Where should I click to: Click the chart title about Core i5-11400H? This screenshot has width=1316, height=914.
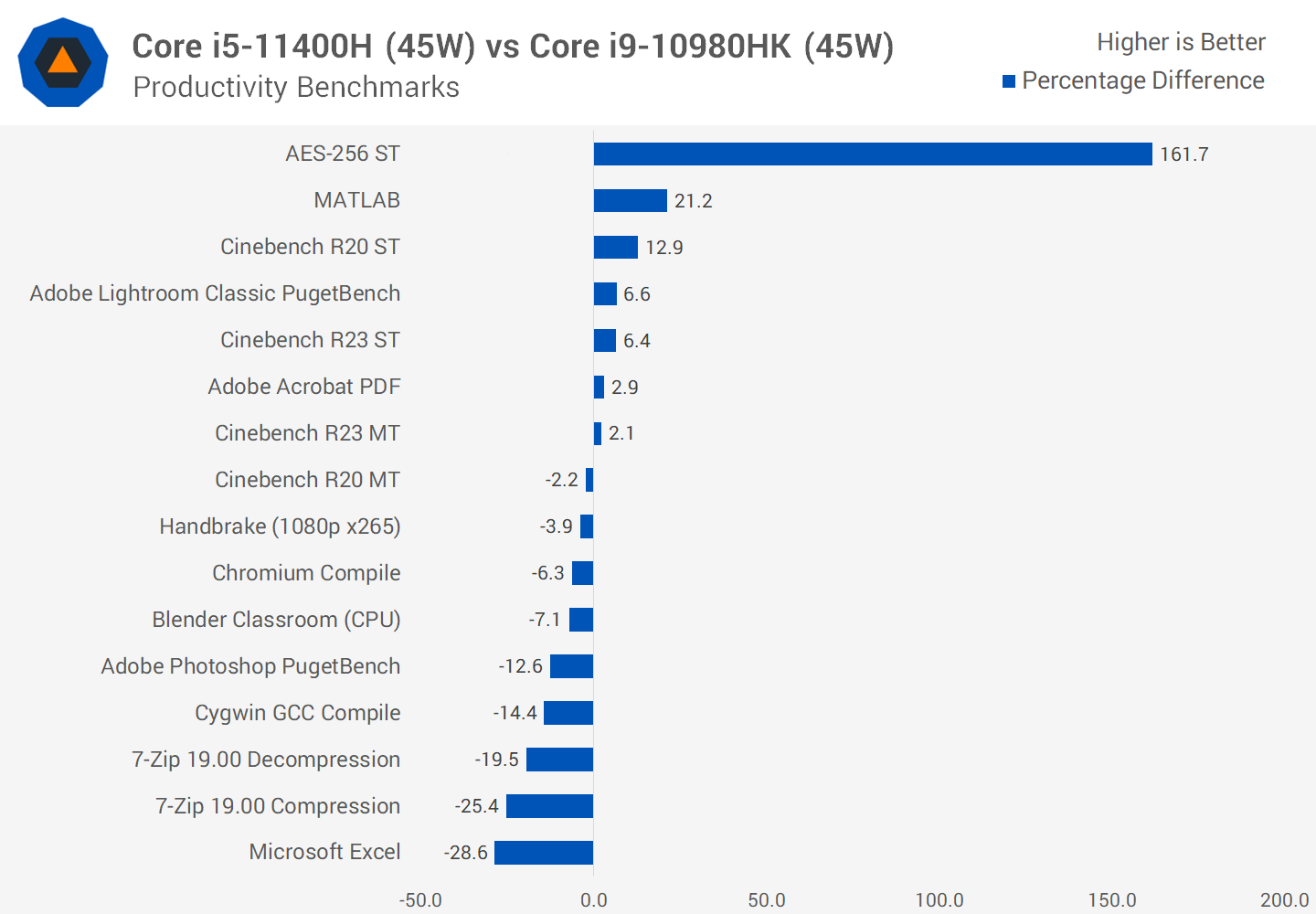click(513, 46)
